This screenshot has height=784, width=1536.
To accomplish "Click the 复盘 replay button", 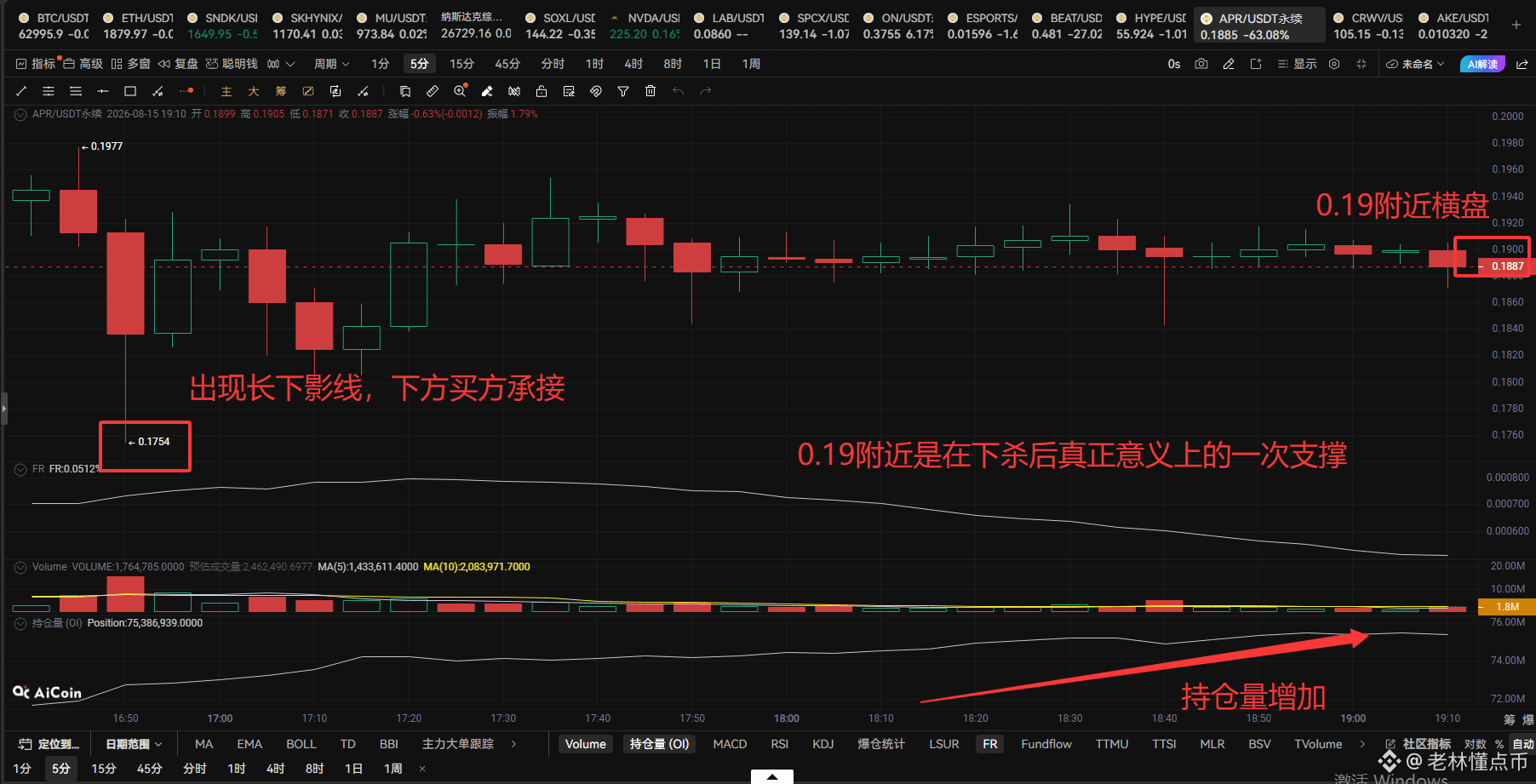I will click(x=178, y=64).
